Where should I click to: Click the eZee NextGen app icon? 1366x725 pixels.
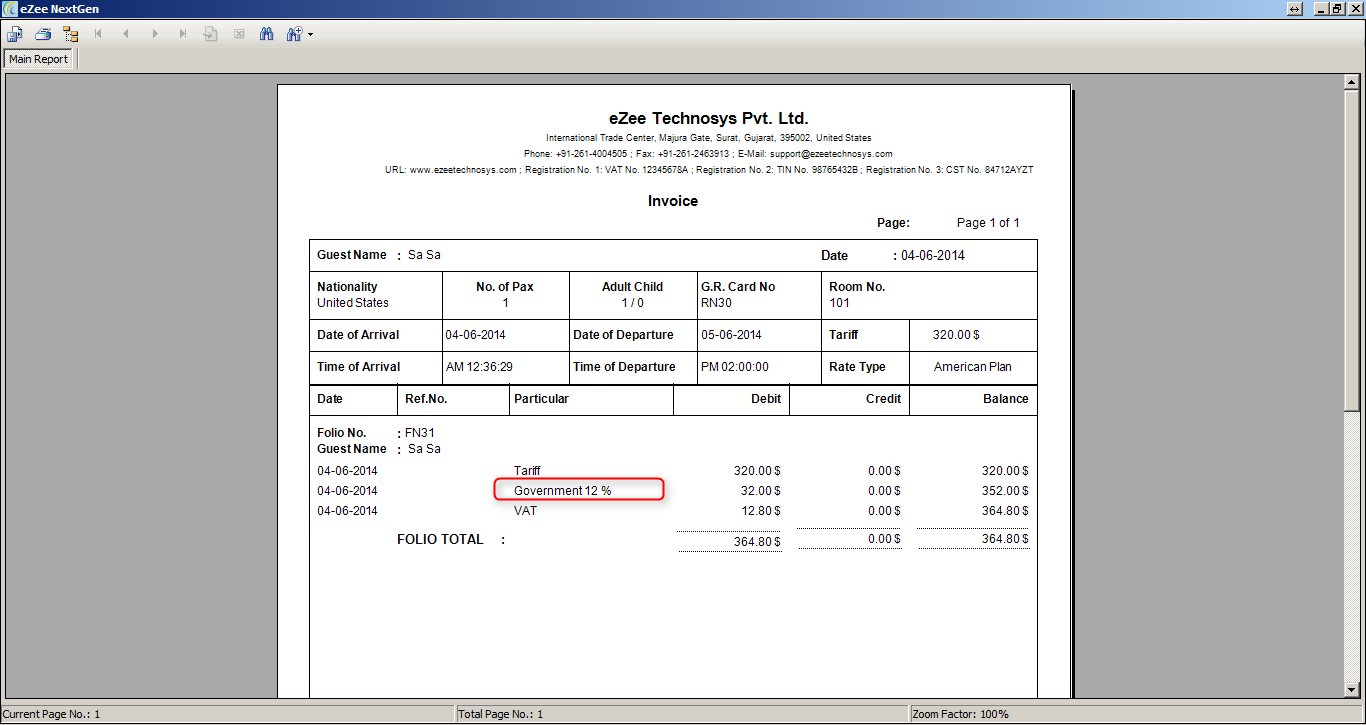click(x=9, y=8)
